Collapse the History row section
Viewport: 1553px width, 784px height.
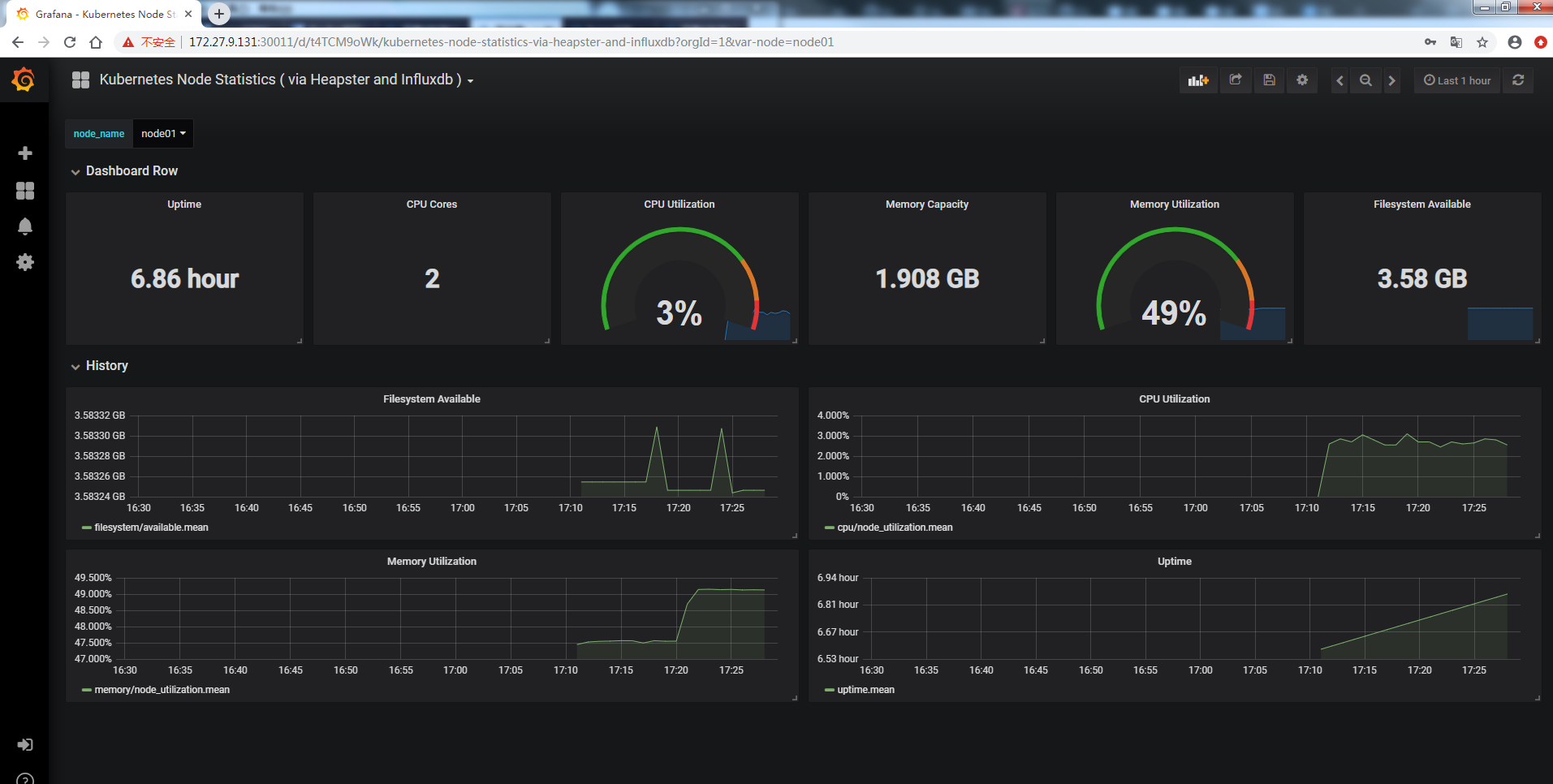[100, 366]
